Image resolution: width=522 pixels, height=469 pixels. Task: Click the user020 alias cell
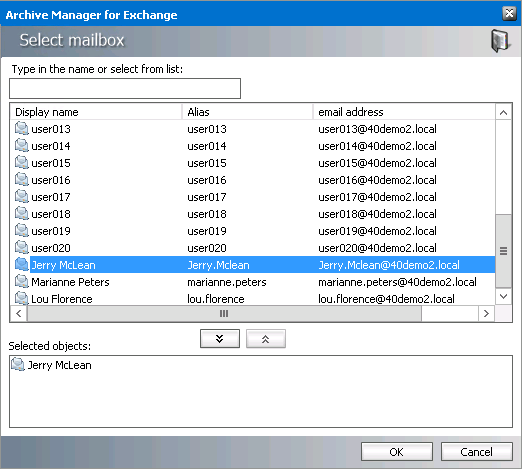click(x=207, y=248)
